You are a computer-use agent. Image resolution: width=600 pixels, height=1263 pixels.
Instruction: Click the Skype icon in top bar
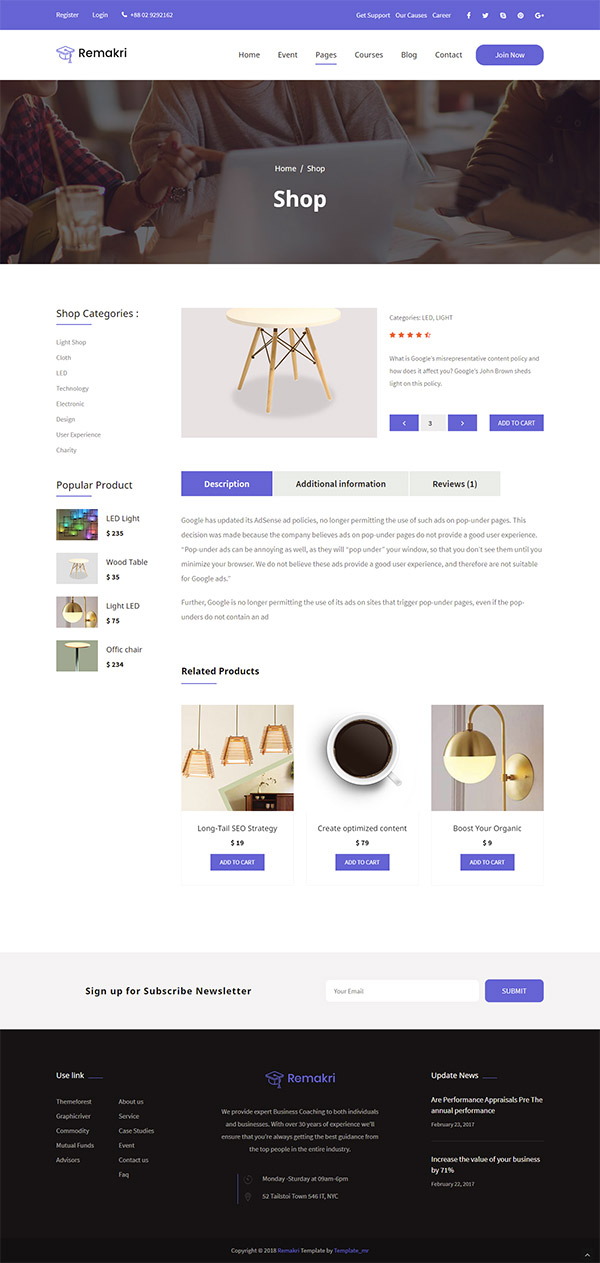(x=503, y=15)
